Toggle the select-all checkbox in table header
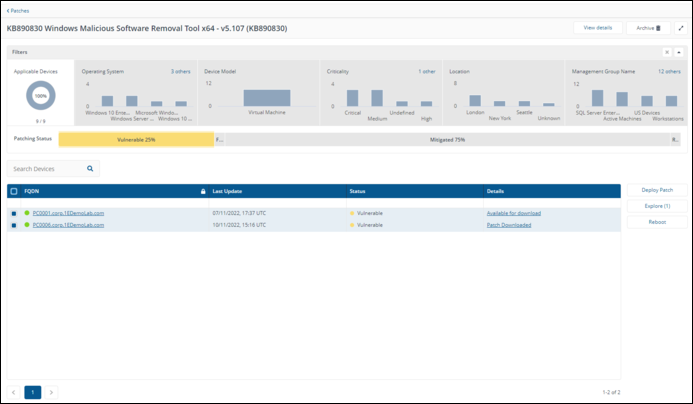The height and width of the screenshot is (404, 693). (x=13, y=191)
